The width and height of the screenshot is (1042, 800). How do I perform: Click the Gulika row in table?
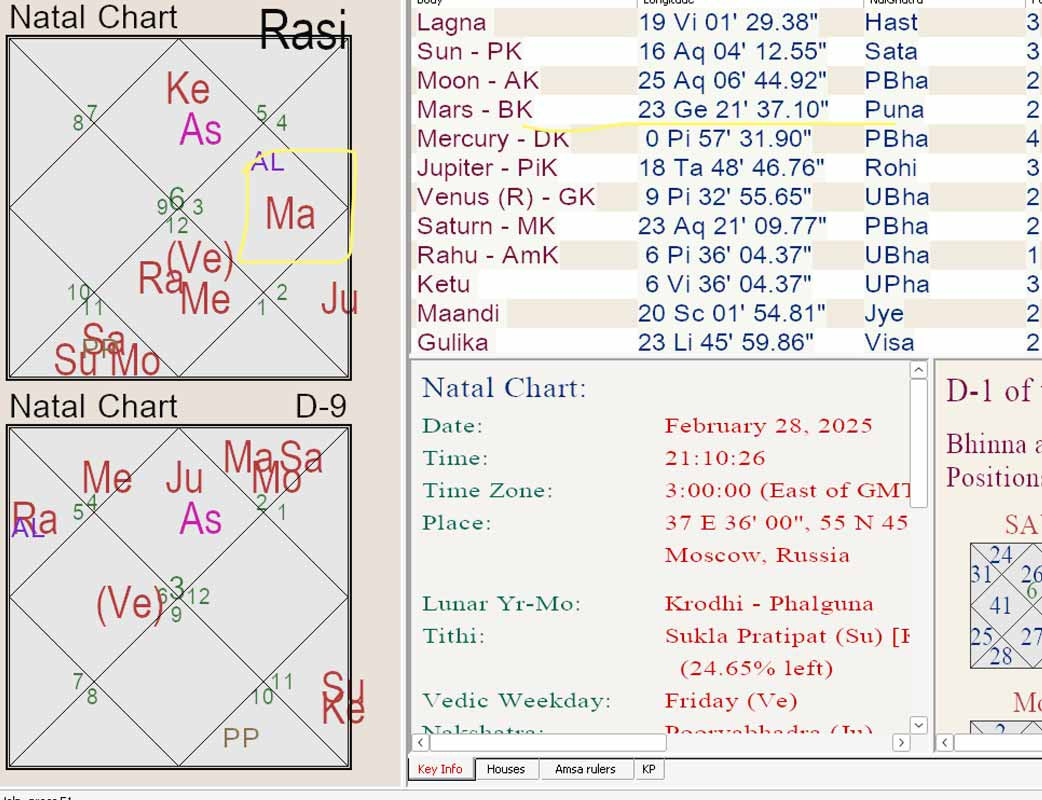[453, 342]
